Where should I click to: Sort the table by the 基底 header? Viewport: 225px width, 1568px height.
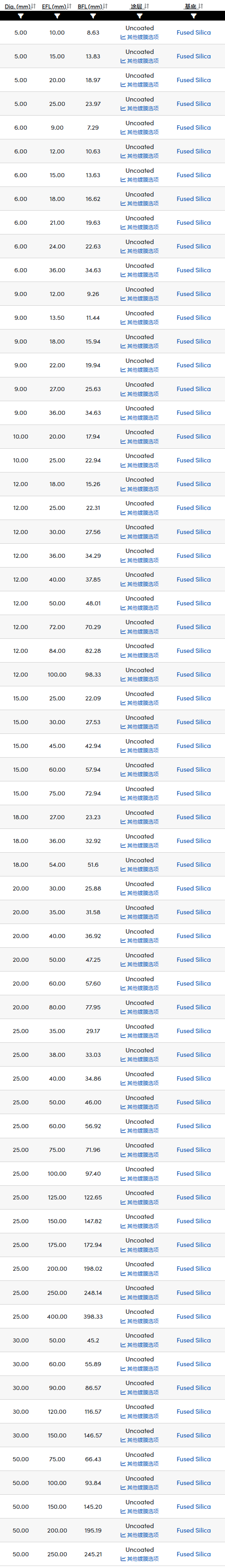(190, 7)
